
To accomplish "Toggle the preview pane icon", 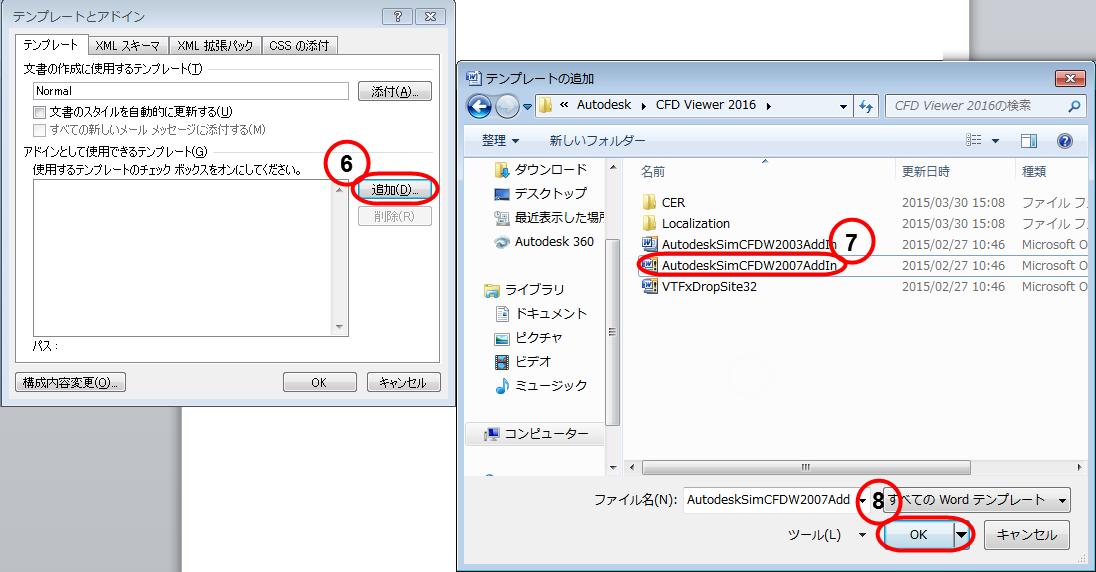I will click(x=1029, y=141).
